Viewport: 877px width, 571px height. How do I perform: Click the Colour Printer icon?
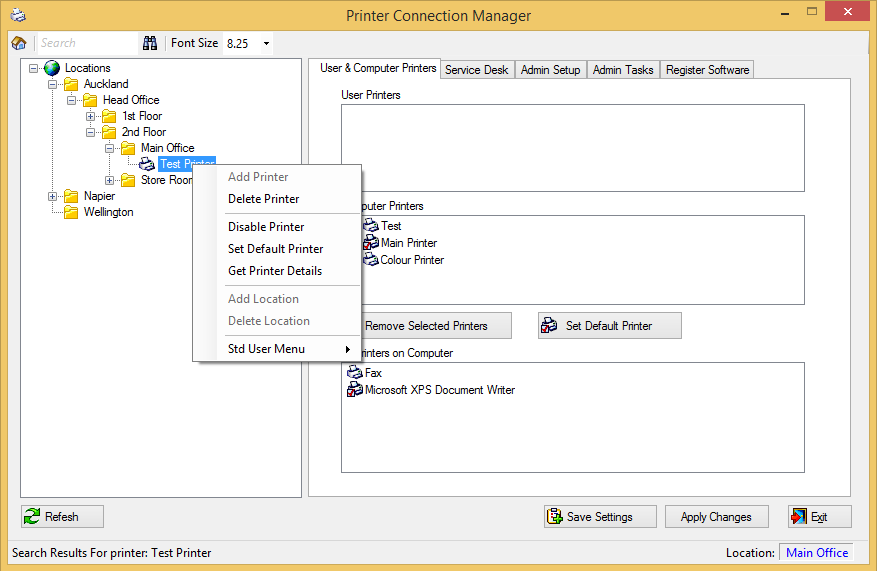(371, 260)
